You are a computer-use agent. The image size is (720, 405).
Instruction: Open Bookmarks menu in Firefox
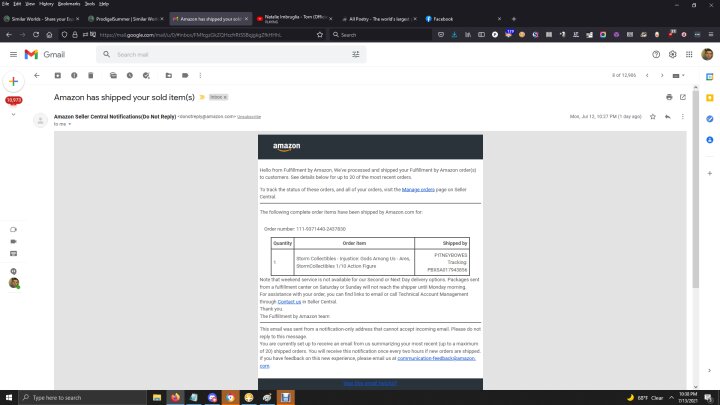click(69, 4)
